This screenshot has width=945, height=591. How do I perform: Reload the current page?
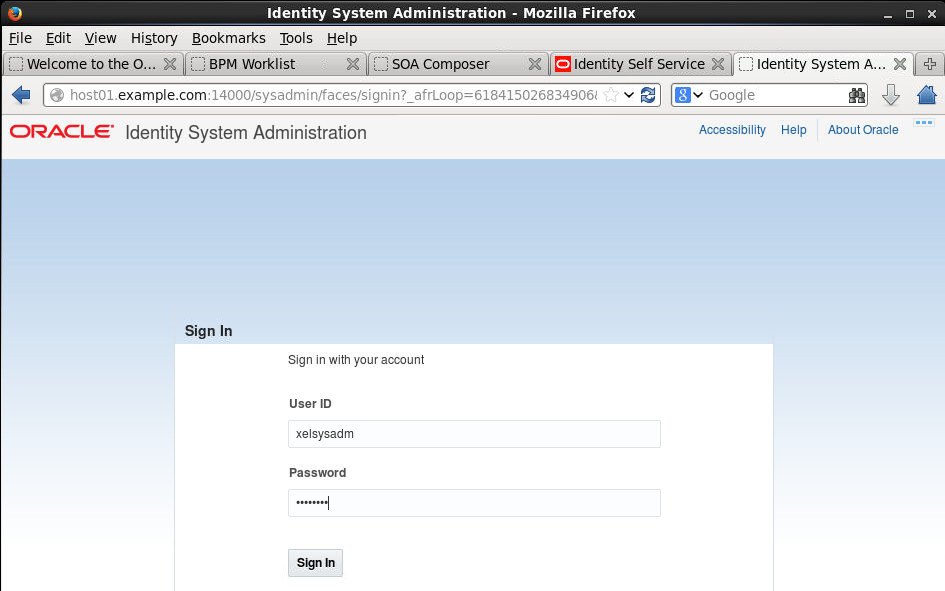[x=649, y=94]
